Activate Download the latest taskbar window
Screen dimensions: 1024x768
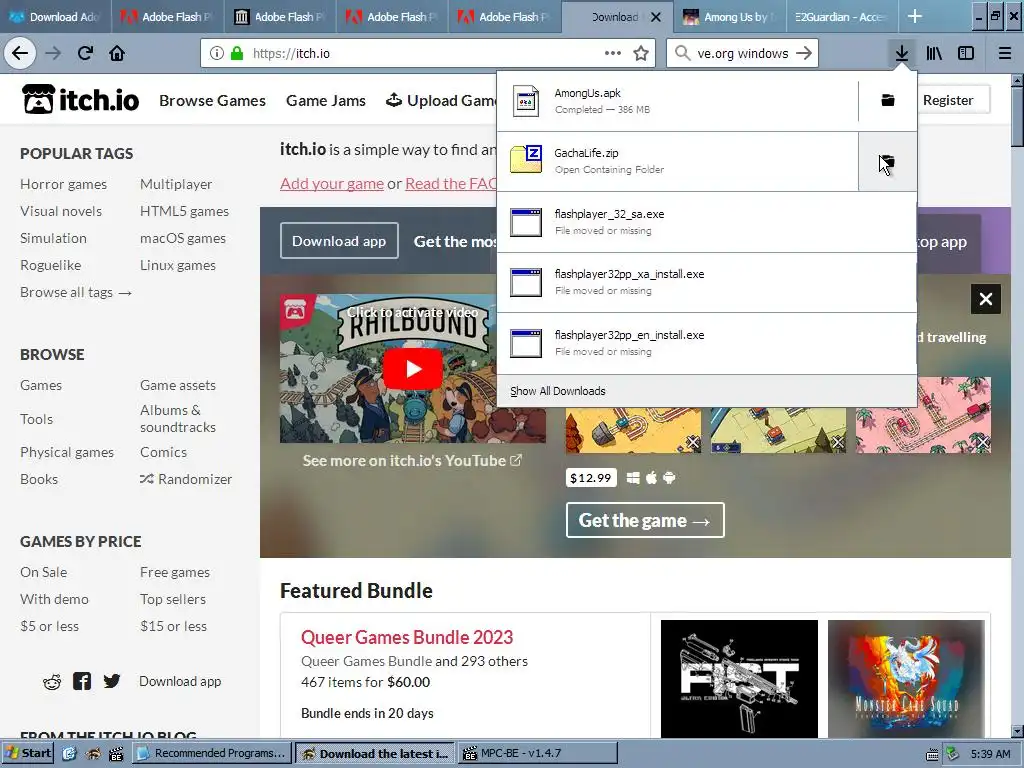(x=375, y=753)
